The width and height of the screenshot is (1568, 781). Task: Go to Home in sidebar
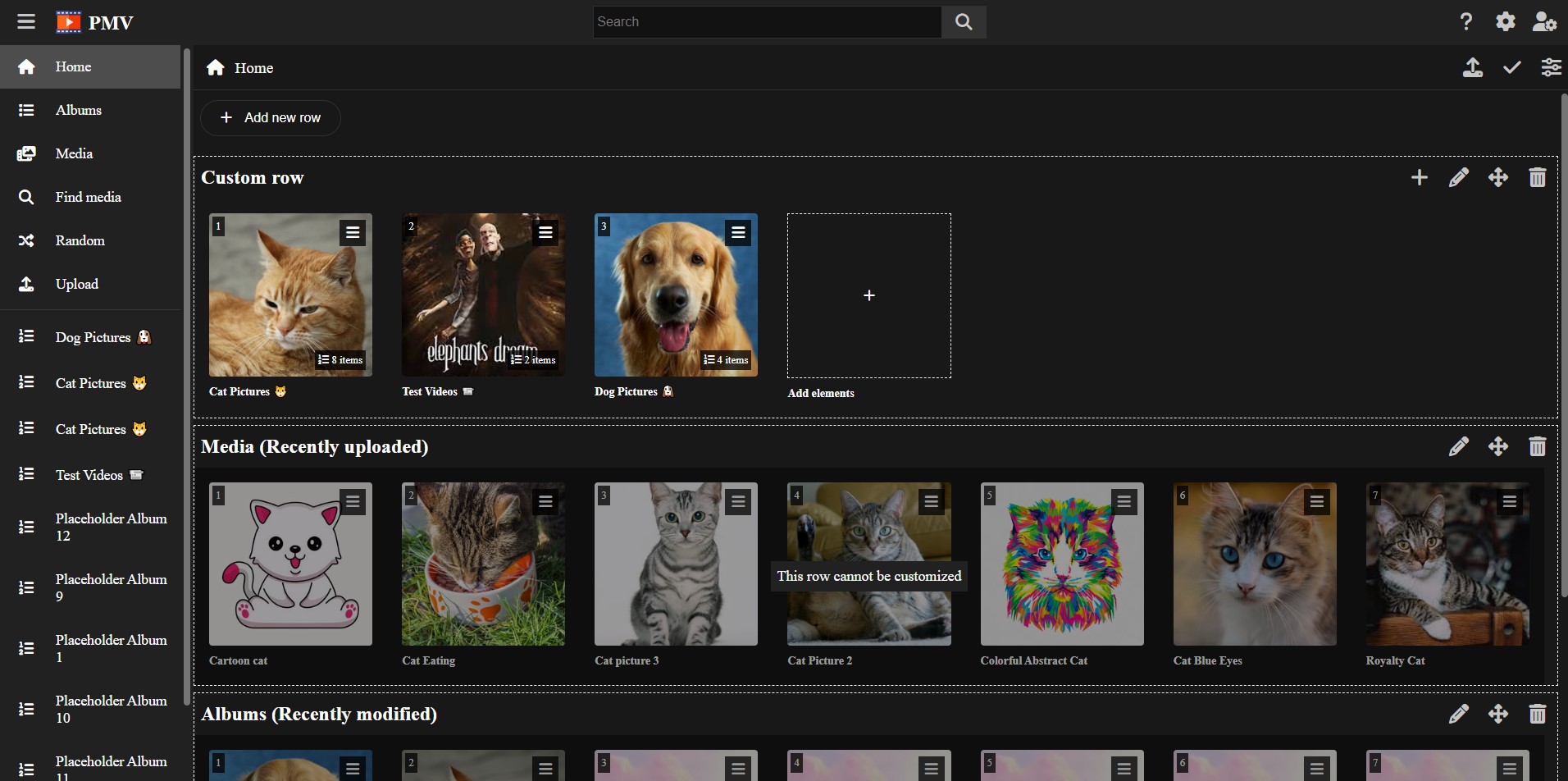point(90,66)
